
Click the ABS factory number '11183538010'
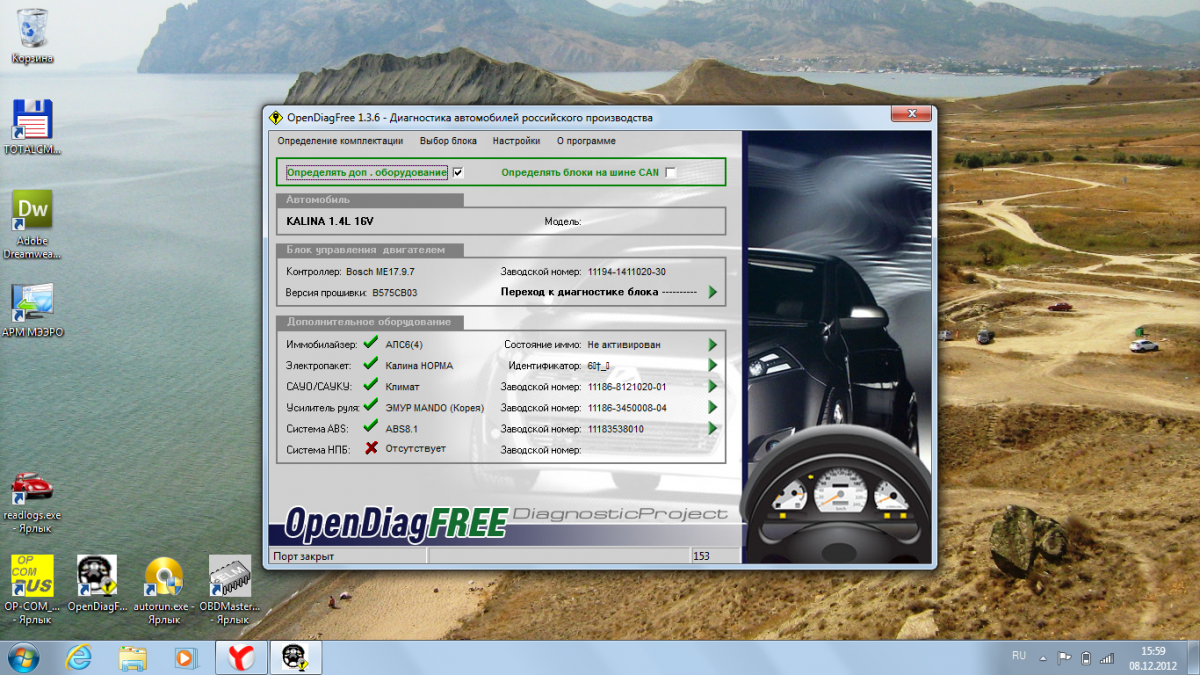(x=616, y=428)
